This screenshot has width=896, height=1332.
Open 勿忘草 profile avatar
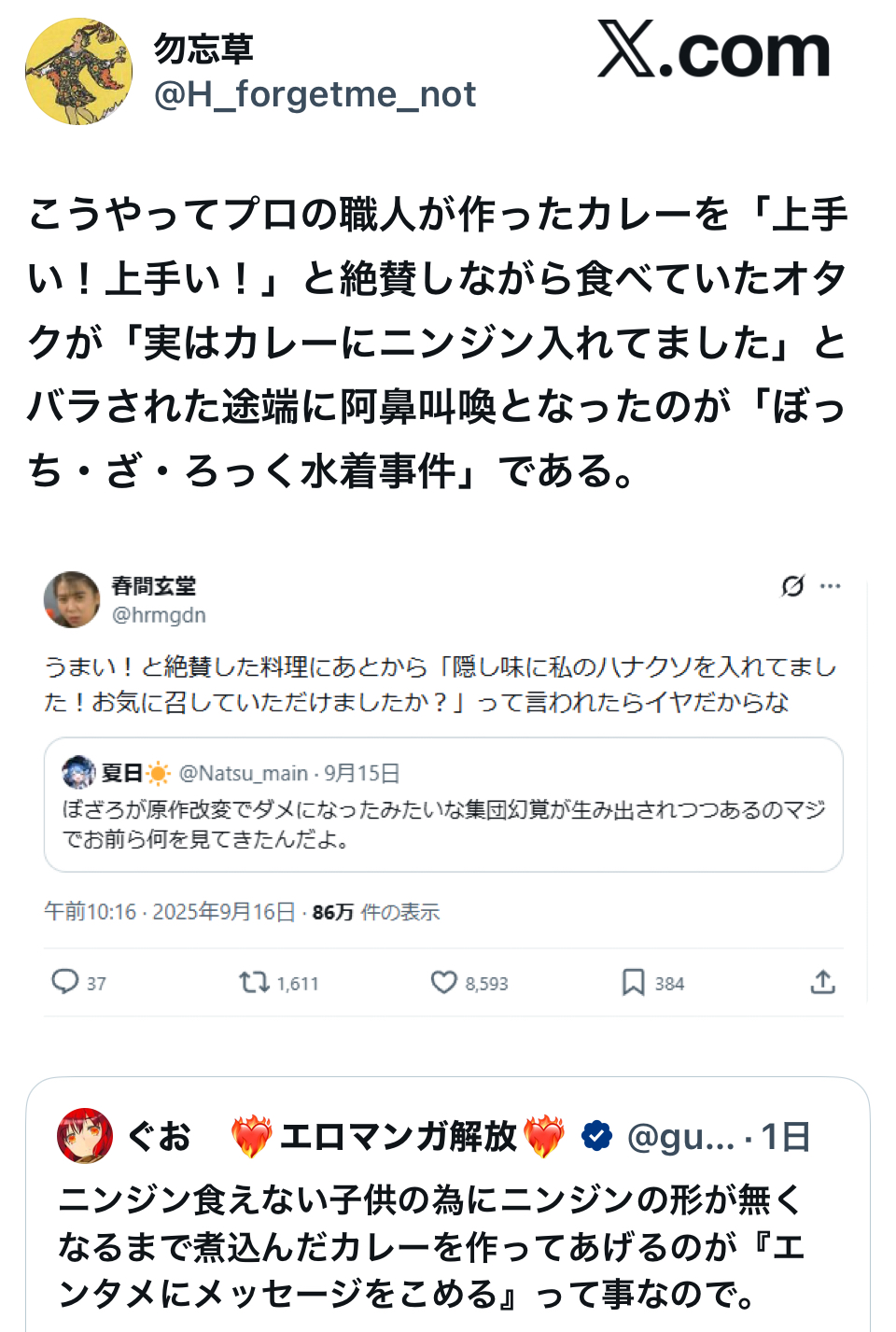coord(78,72)
